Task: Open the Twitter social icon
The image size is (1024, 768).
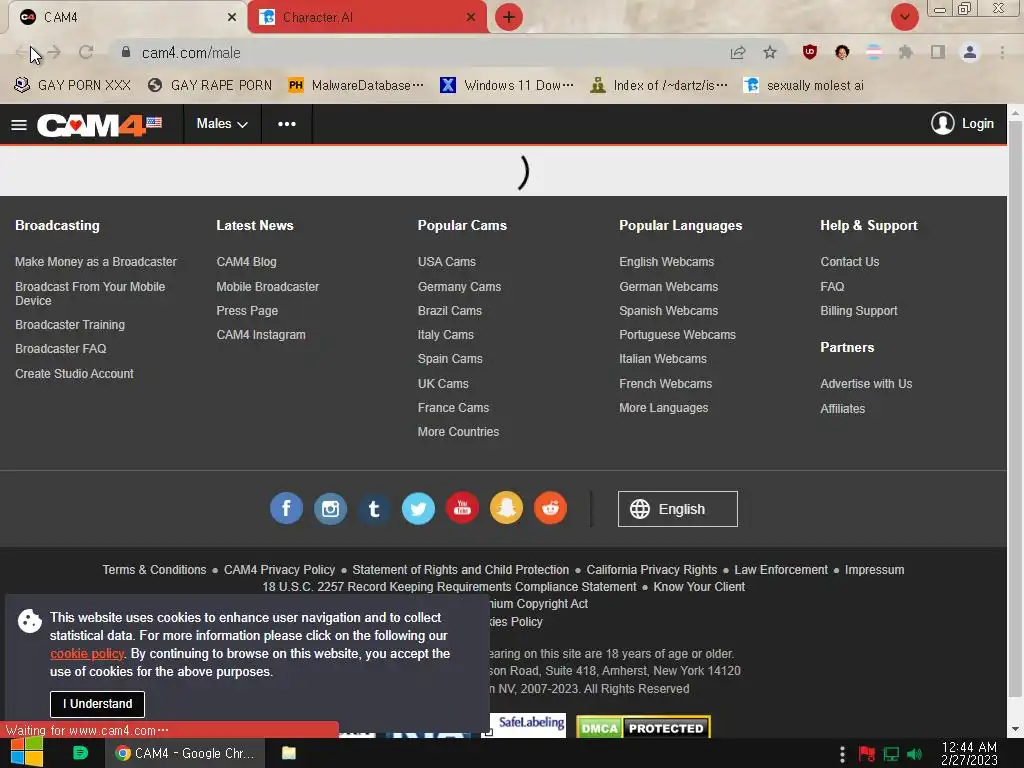Action: [418, 508]
